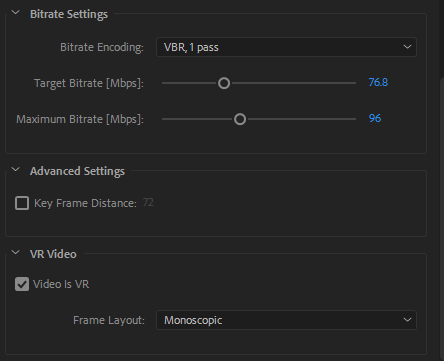The width and height of the screenshot is (444, 361).
Task: Click the Advanced Settings header text
Action: [x=77, y=171]
